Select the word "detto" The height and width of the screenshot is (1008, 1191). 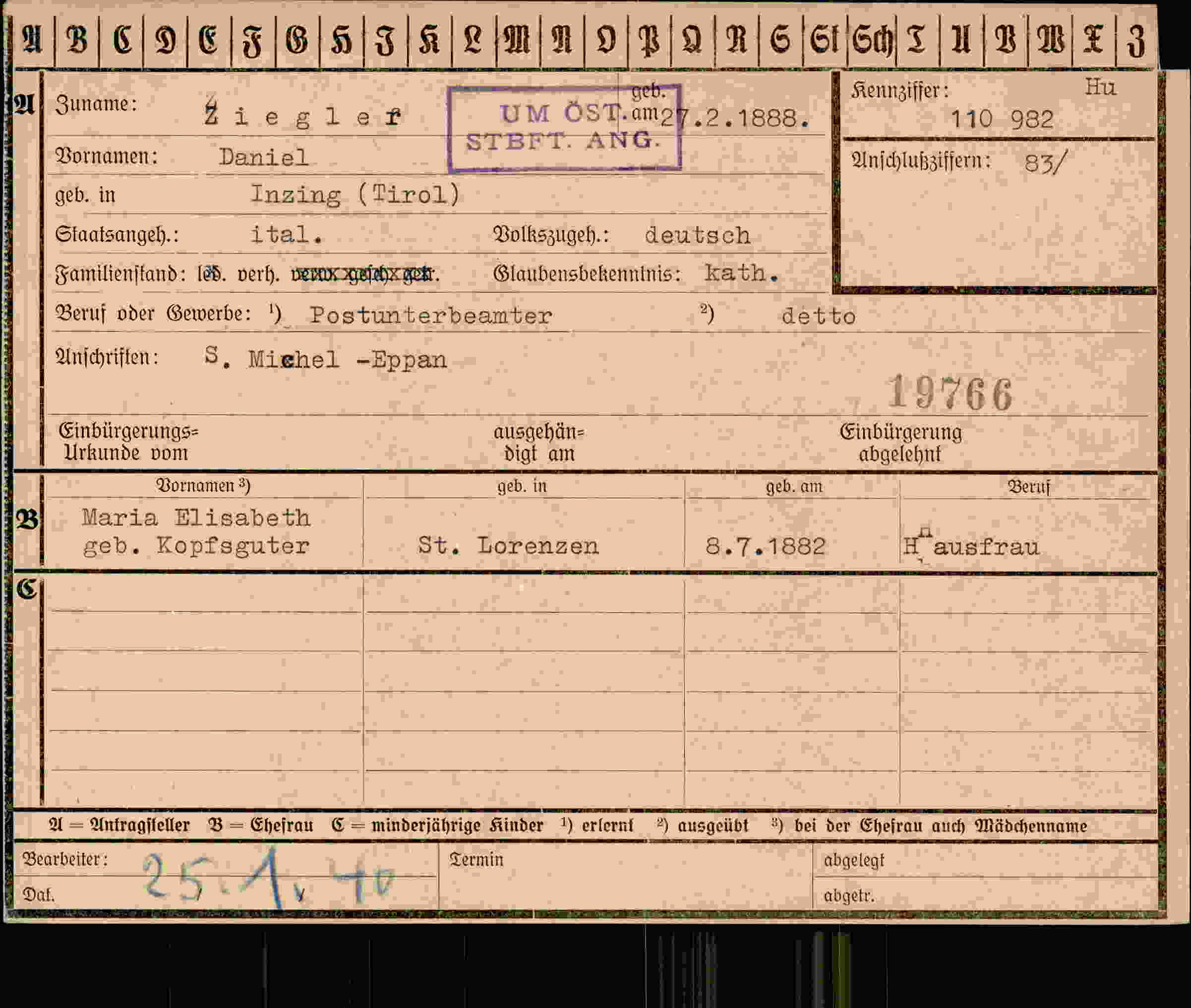click(x=819, y=316)
